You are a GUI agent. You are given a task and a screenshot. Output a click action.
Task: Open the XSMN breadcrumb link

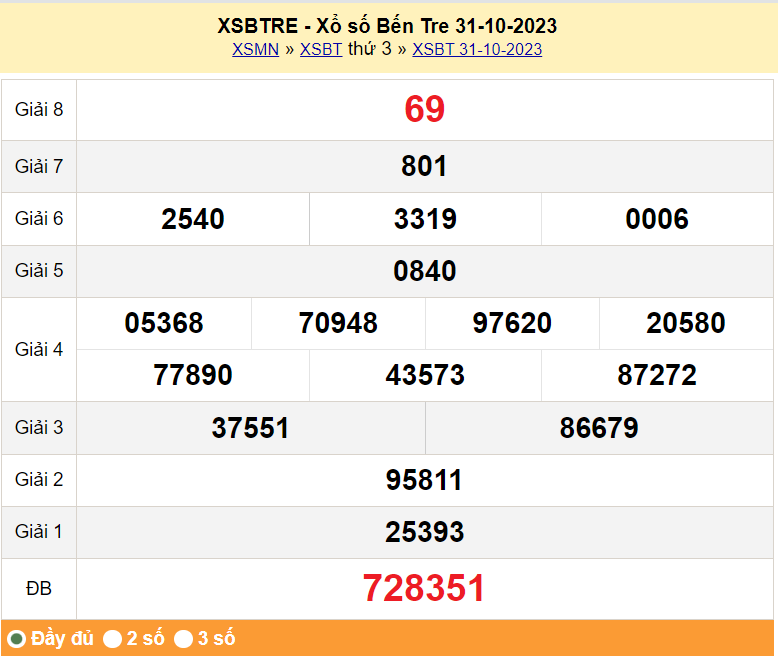255,49
